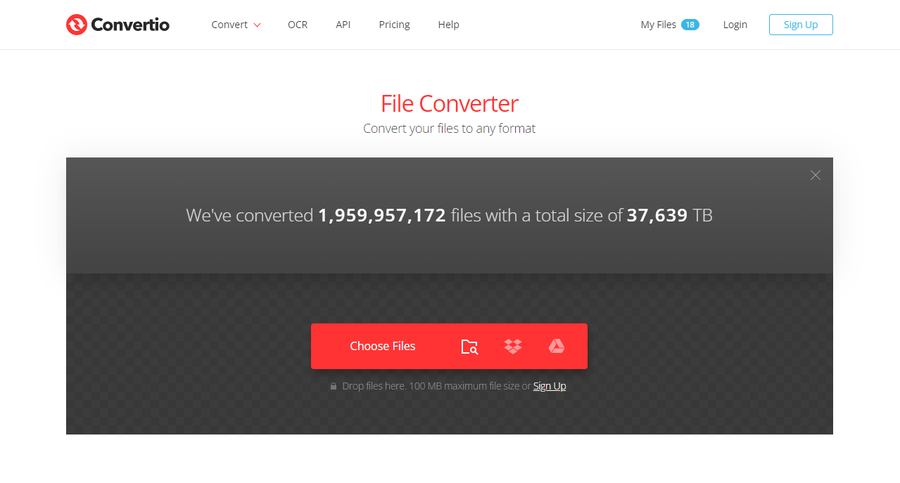Click the Convertio brand name text
This screenshot has width=900, height=483.
point(130,25)
